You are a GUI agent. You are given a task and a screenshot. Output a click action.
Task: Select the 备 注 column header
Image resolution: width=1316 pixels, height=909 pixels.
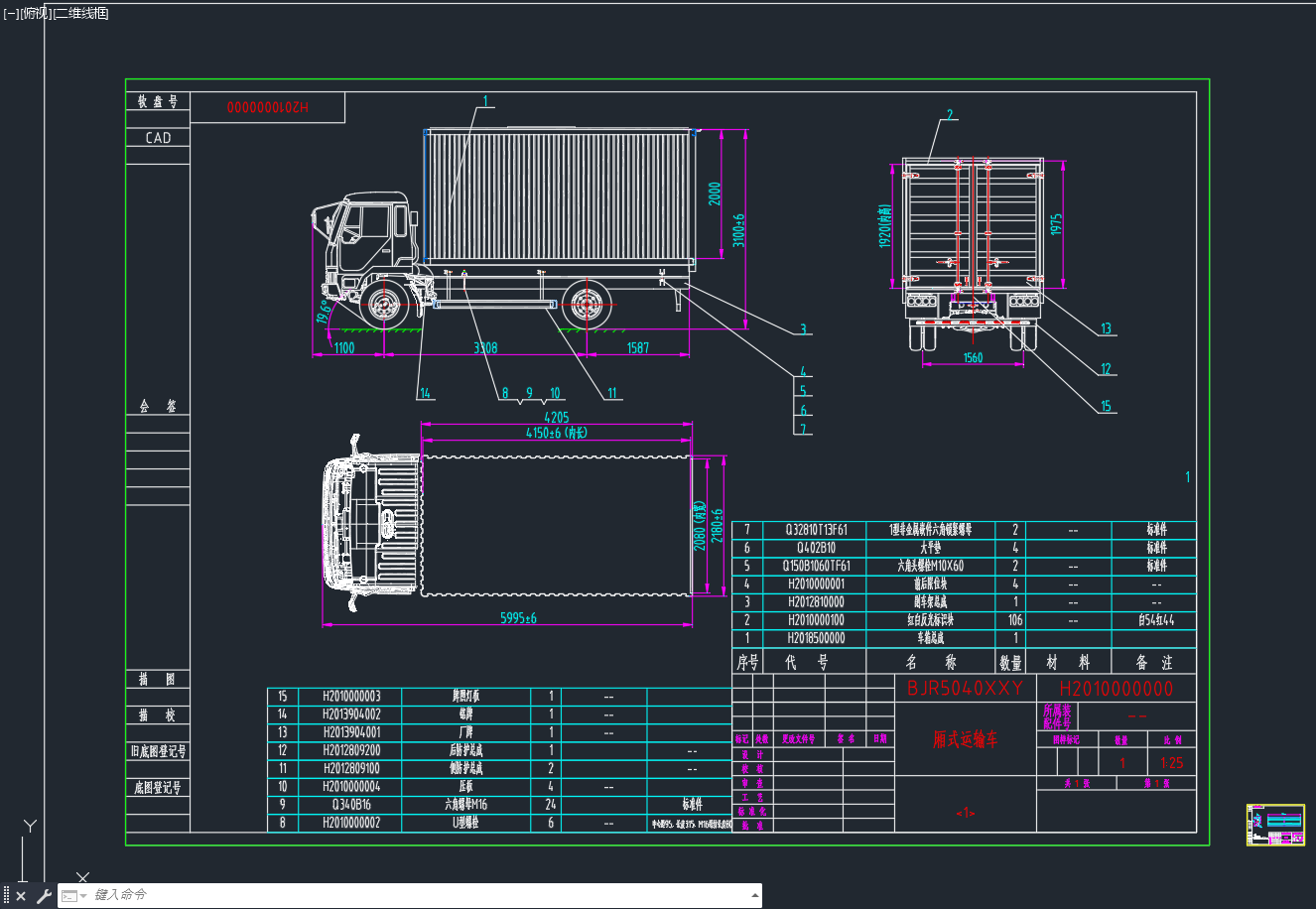pos(1153,662)
